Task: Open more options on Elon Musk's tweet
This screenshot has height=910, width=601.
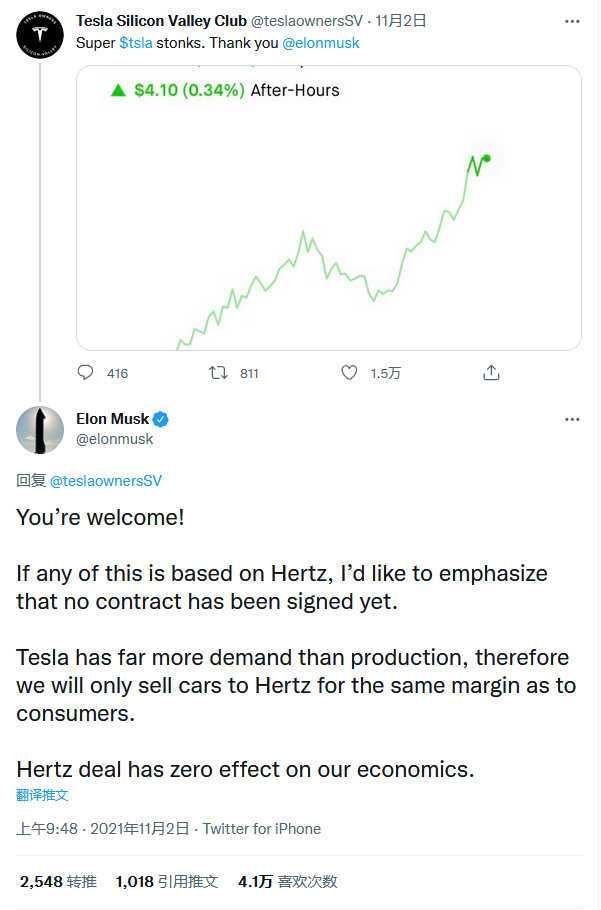Action: click(x=571, y=419)
